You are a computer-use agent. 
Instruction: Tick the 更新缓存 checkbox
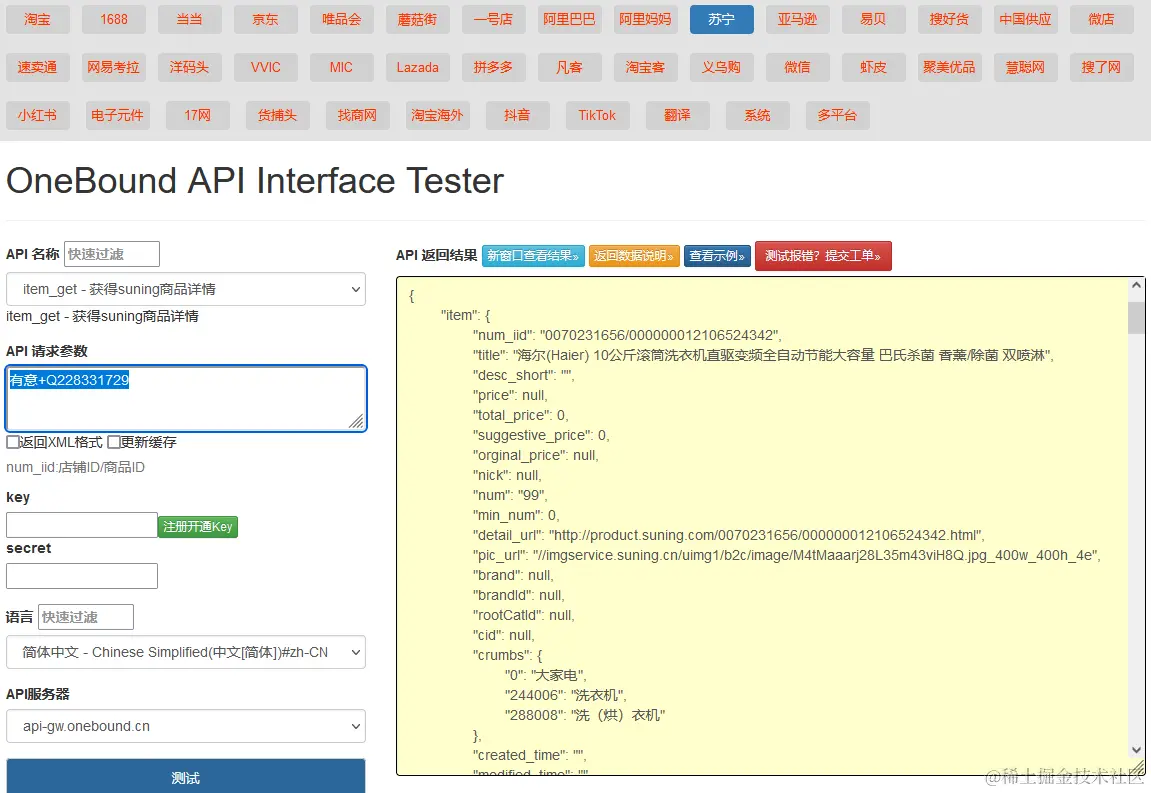(x=114, y=442)
